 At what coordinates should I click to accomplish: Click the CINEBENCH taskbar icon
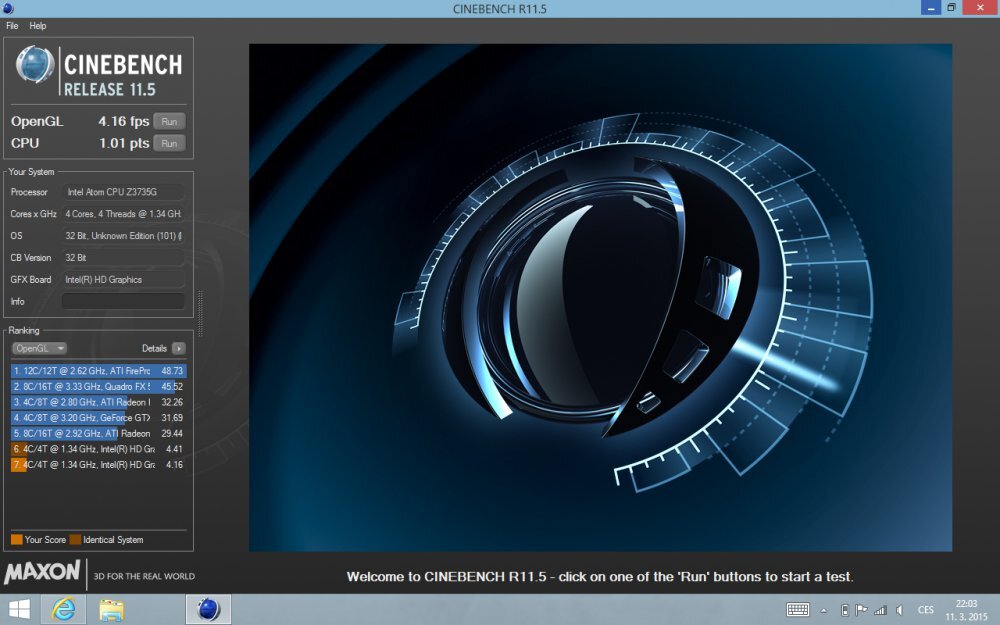(x=208, y=609)
